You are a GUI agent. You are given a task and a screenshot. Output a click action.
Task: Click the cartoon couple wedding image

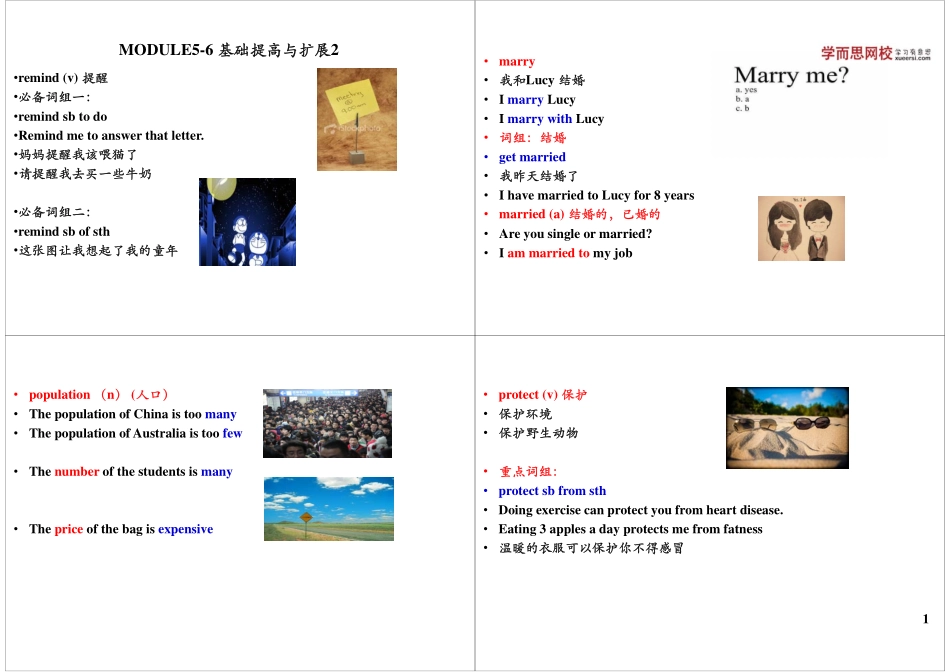(801, 228)
